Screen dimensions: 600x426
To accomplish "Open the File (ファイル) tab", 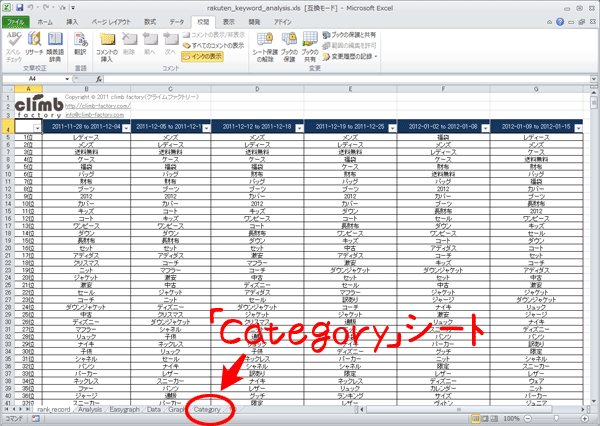I will (15, 22).
